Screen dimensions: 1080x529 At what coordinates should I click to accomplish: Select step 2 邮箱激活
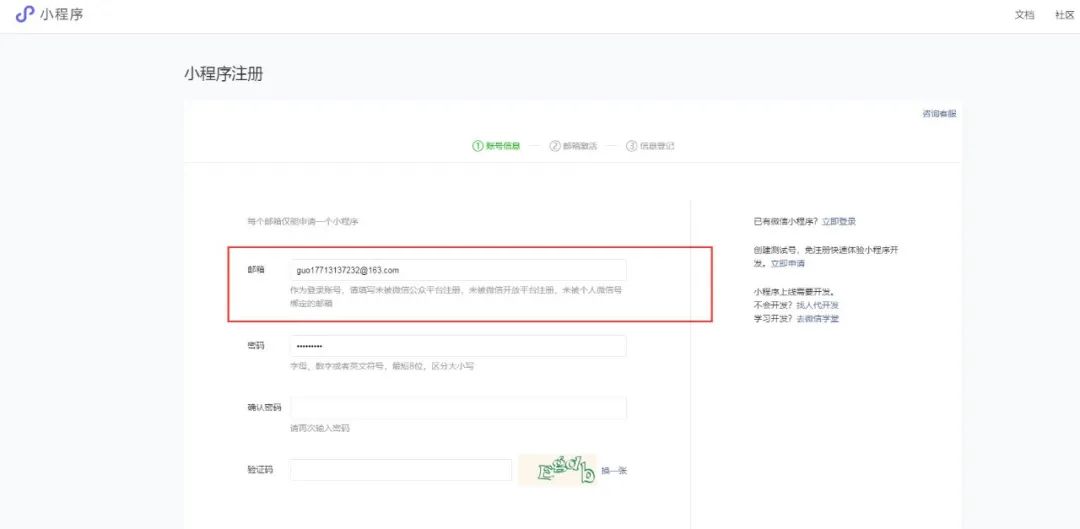(573, 146)
